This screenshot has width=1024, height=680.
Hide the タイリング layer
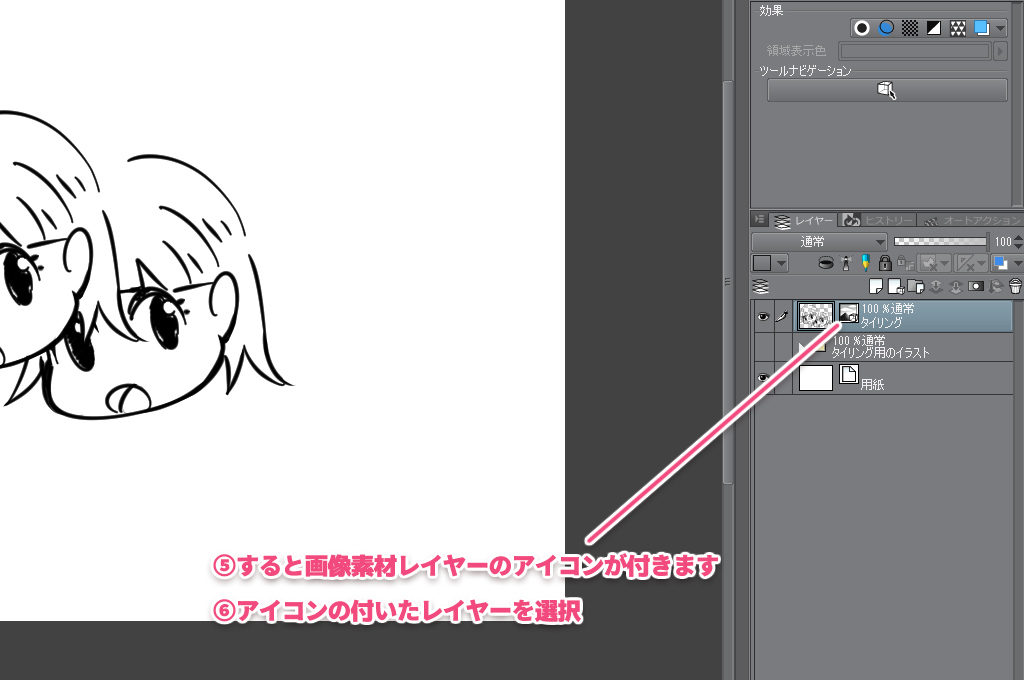click(x=763, y=317)
